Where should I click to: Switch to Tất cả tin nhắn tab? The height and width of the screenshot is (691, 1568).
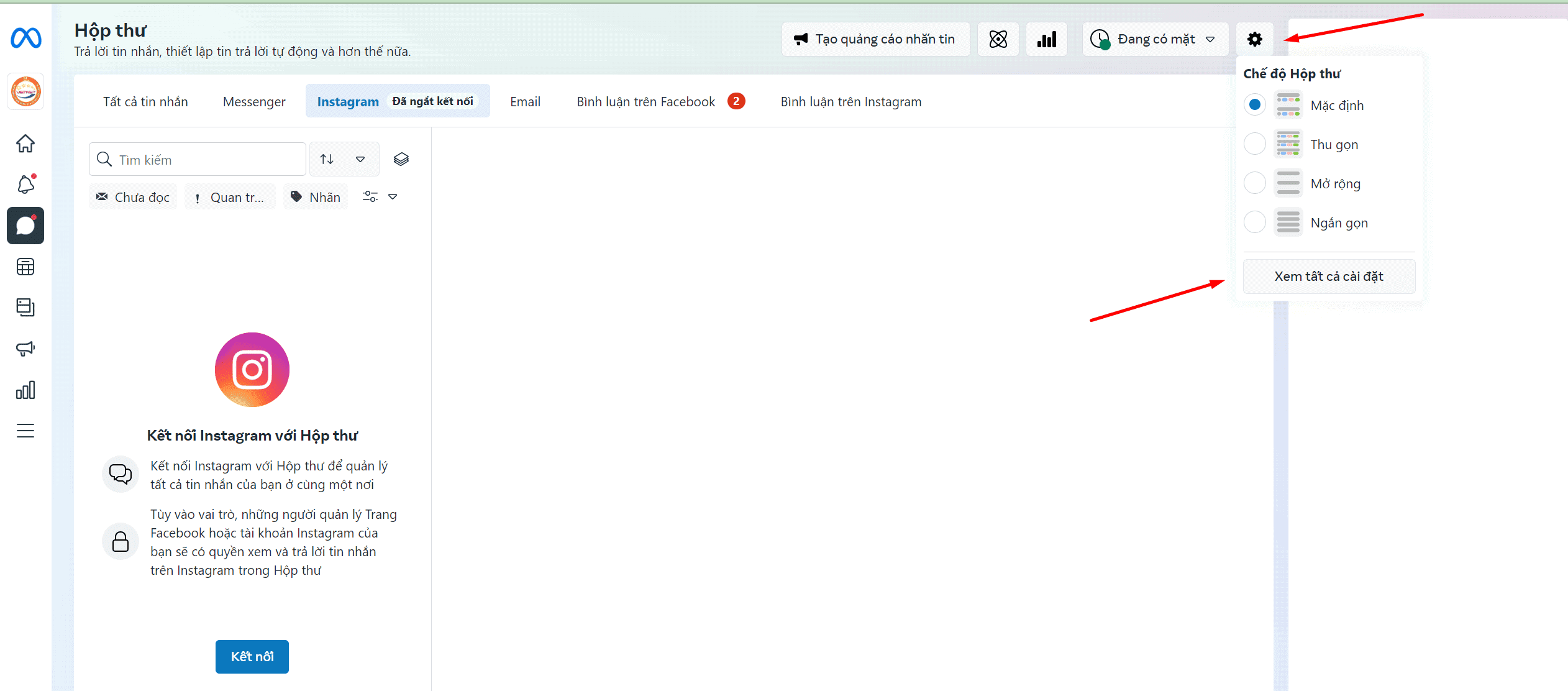tap(145, 102)
